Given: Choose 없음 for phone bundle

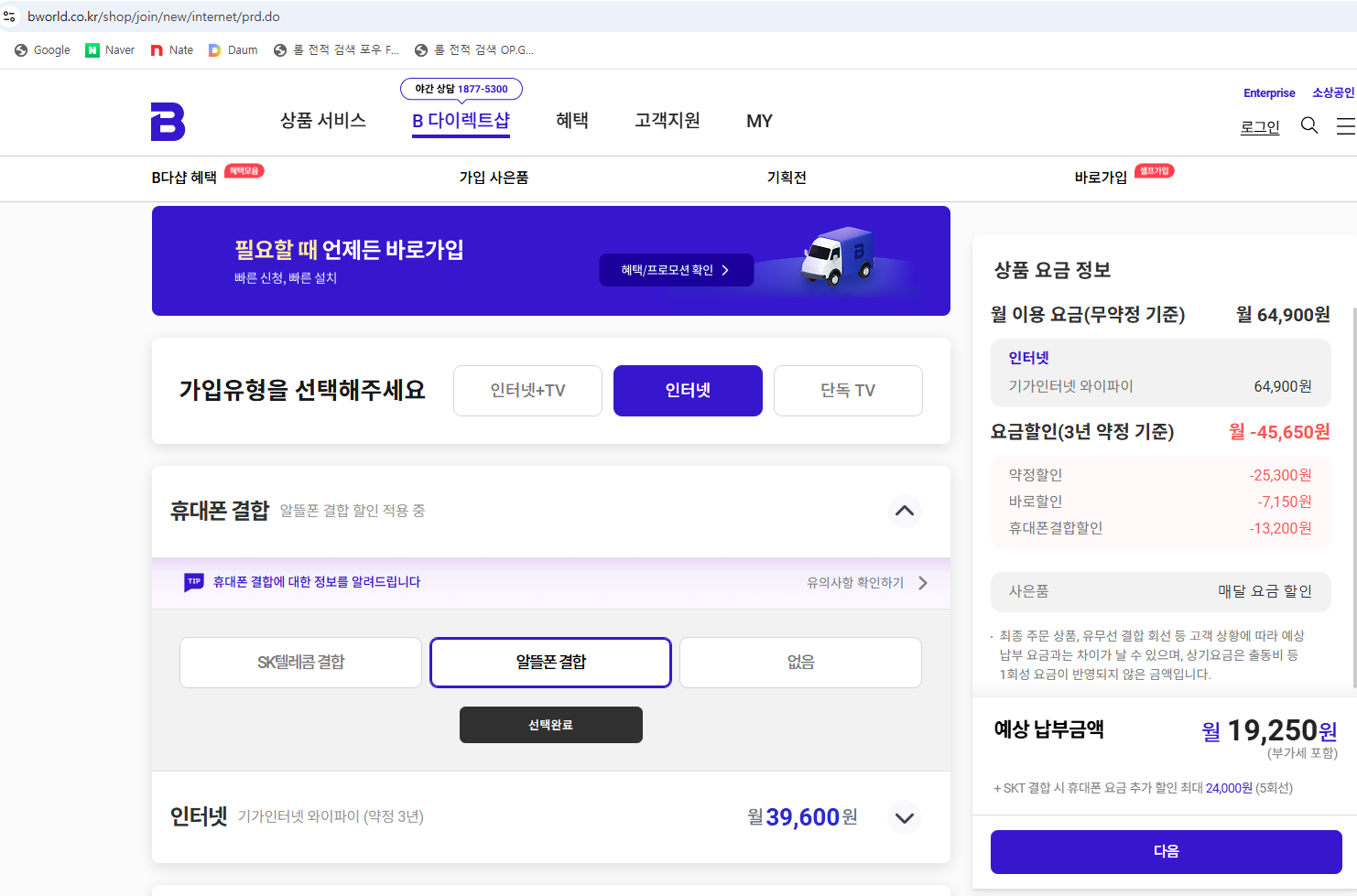Looking at the screenshot, I should [x=800, y=663].
